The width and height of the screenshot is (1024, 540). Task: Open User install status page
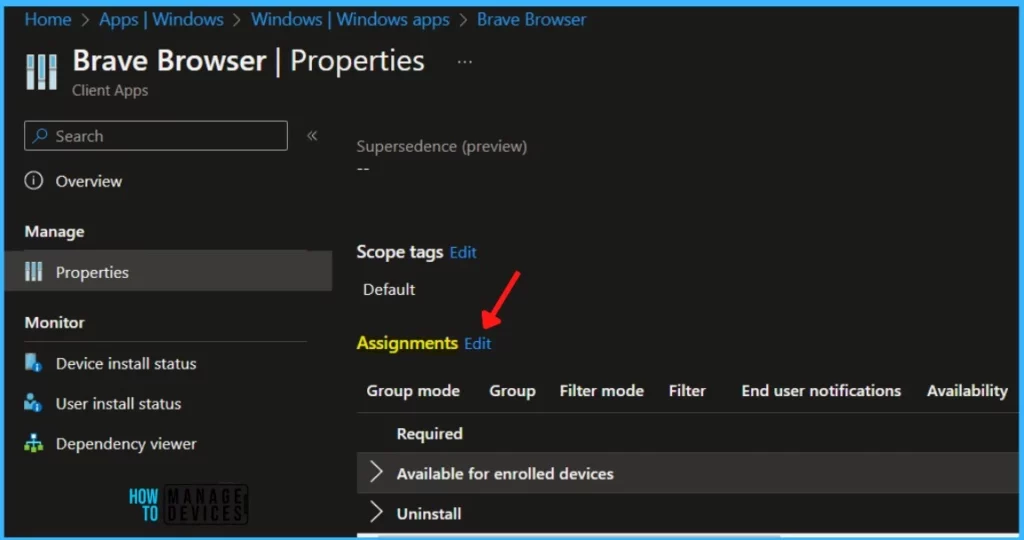[118, 404]
